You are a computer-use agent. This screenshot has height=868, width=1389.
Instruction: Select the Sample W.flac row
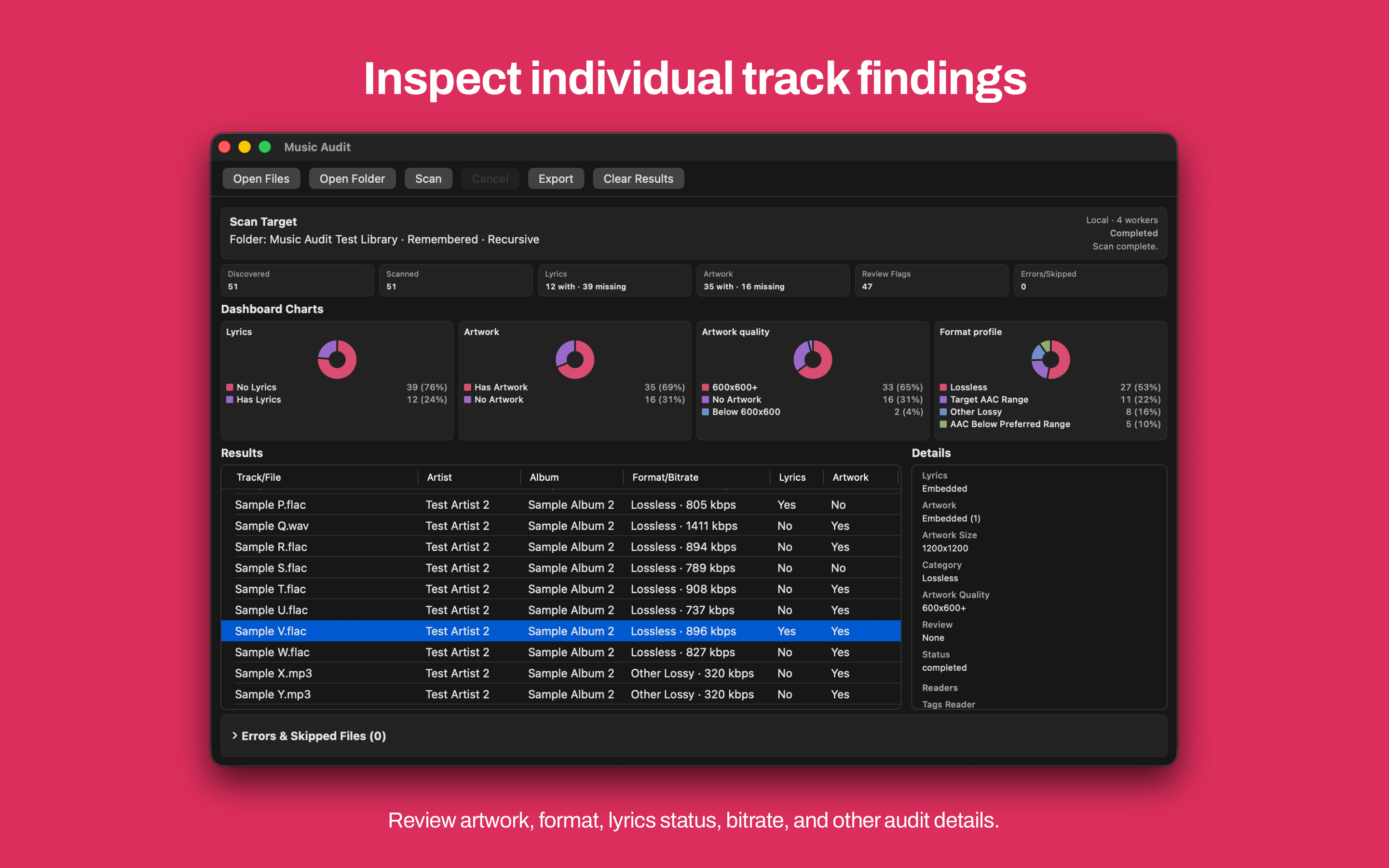(x=561, y=652)
